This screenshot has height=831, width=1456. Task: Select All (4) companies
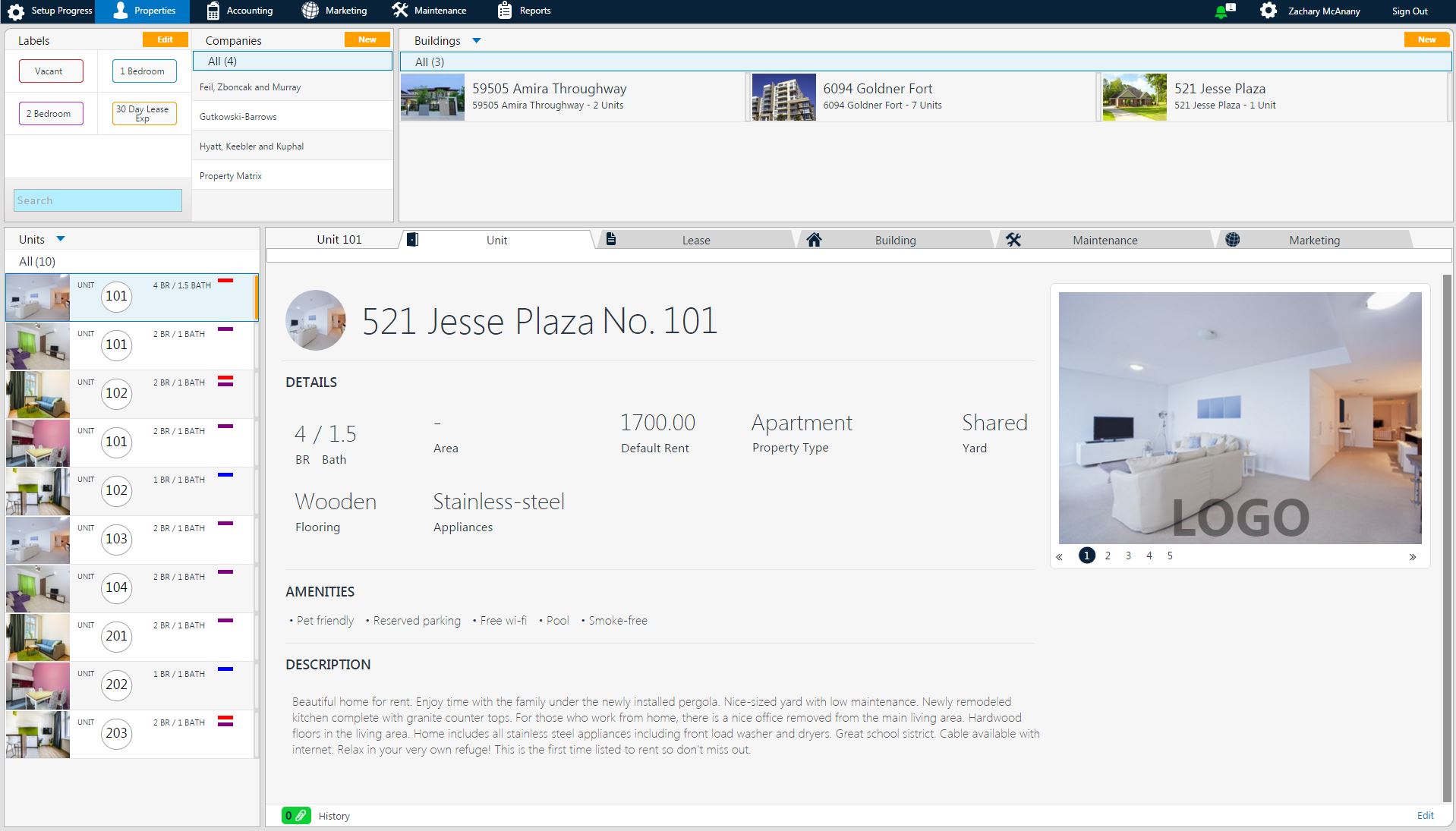pyautogui.click(x=292, y=61)
